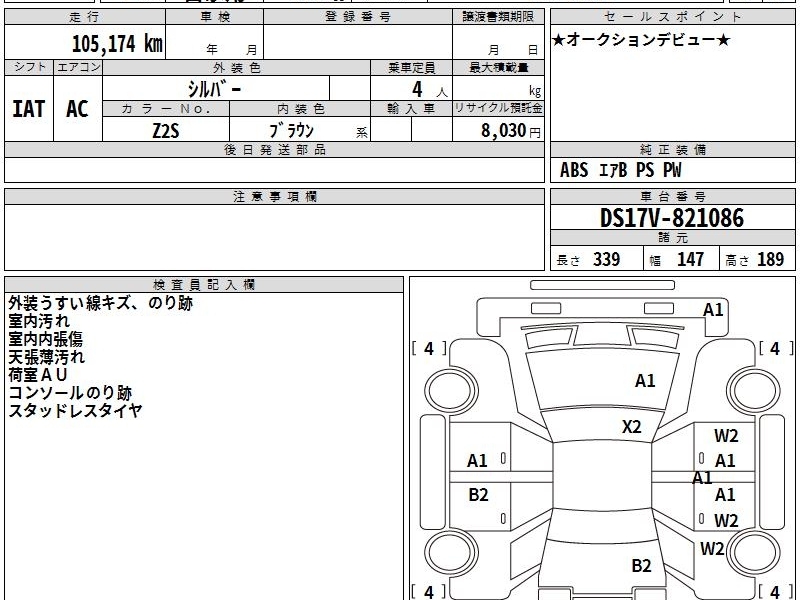
Task: Click the 輸入車 header cell
Action: [x=412, y=109]
